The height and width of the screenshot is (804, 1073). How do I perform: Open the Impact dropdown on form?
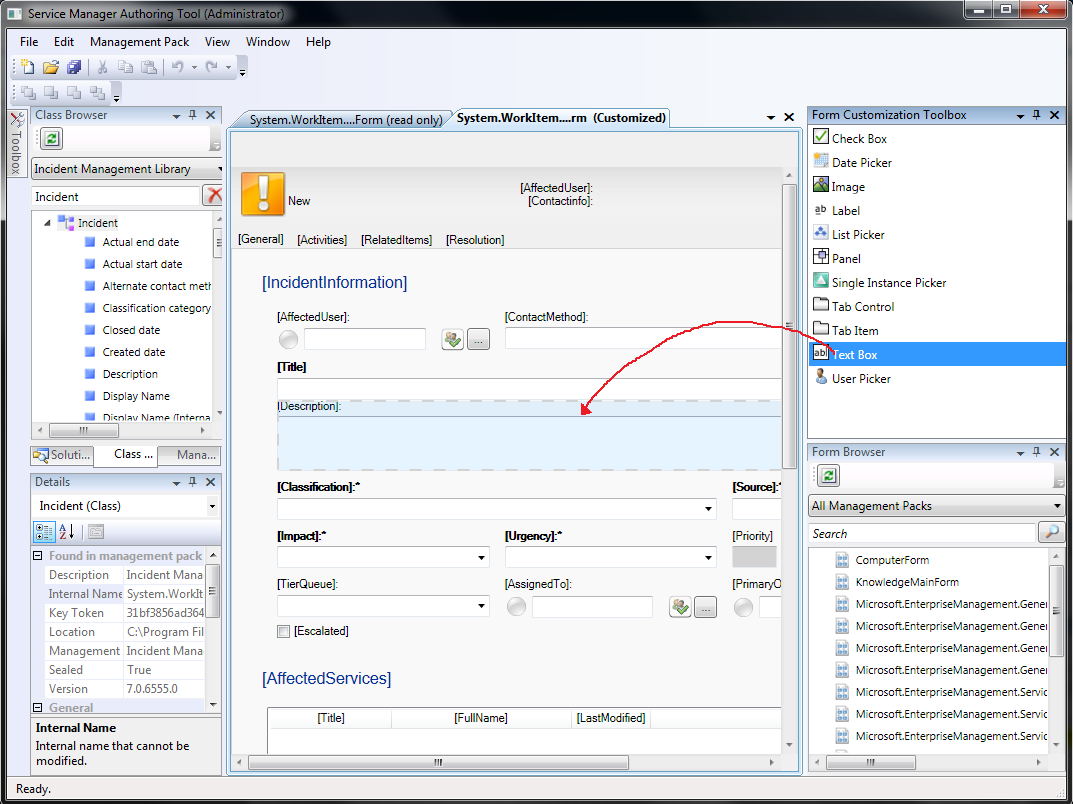click(x=481, y=558)
